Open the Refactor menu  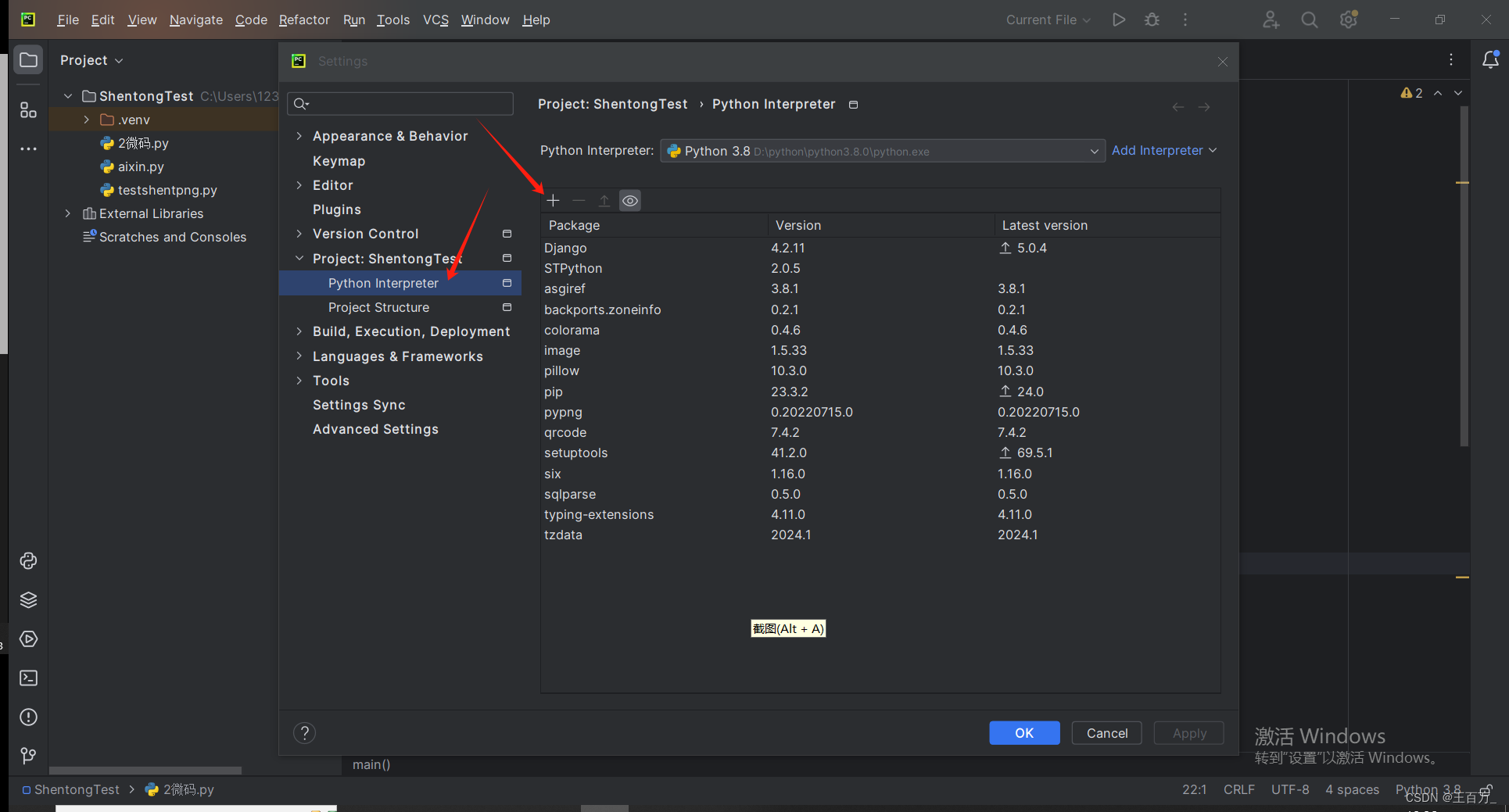click(304, 20)
